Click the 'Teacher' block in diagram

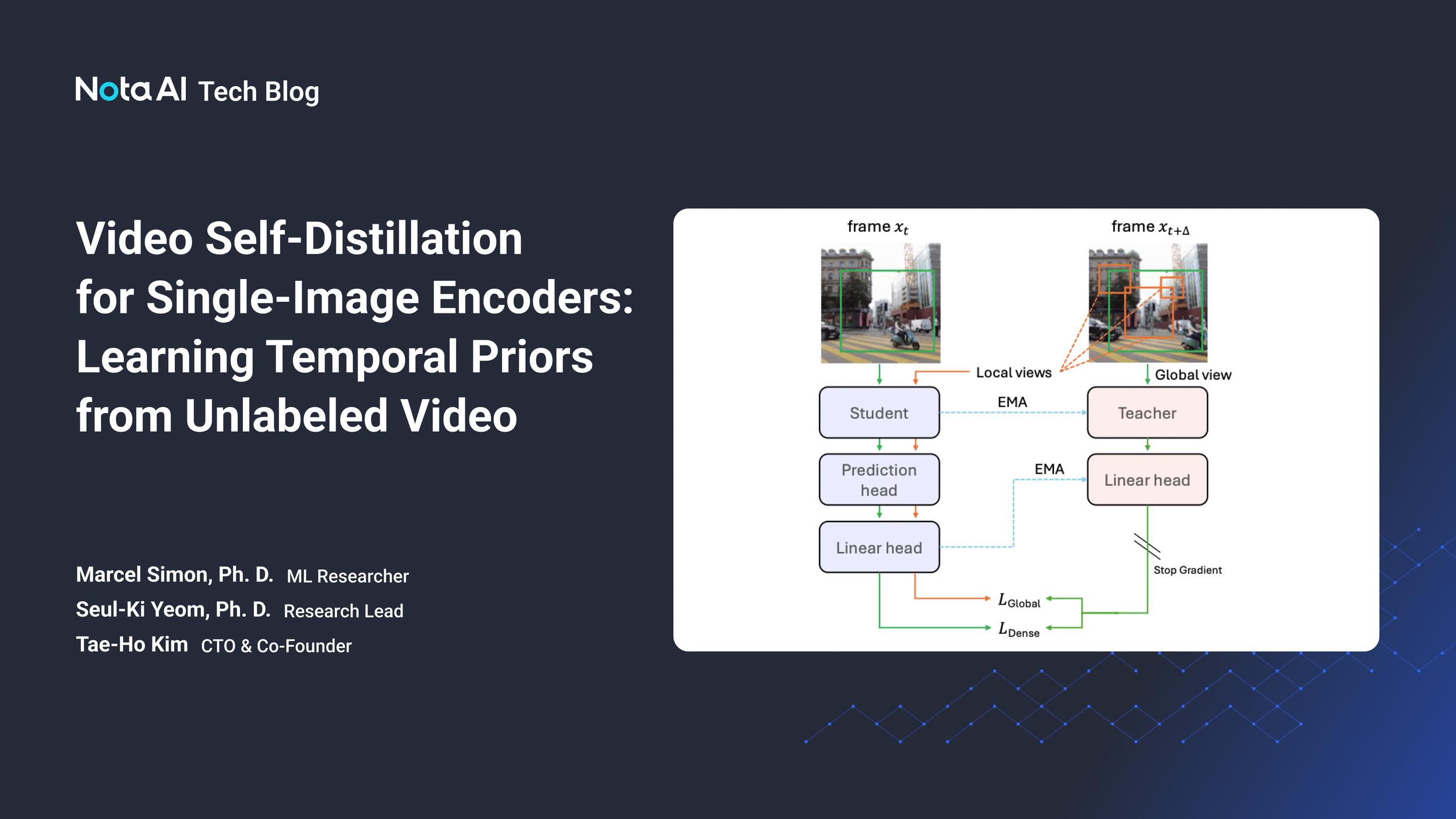[1147, 412]
